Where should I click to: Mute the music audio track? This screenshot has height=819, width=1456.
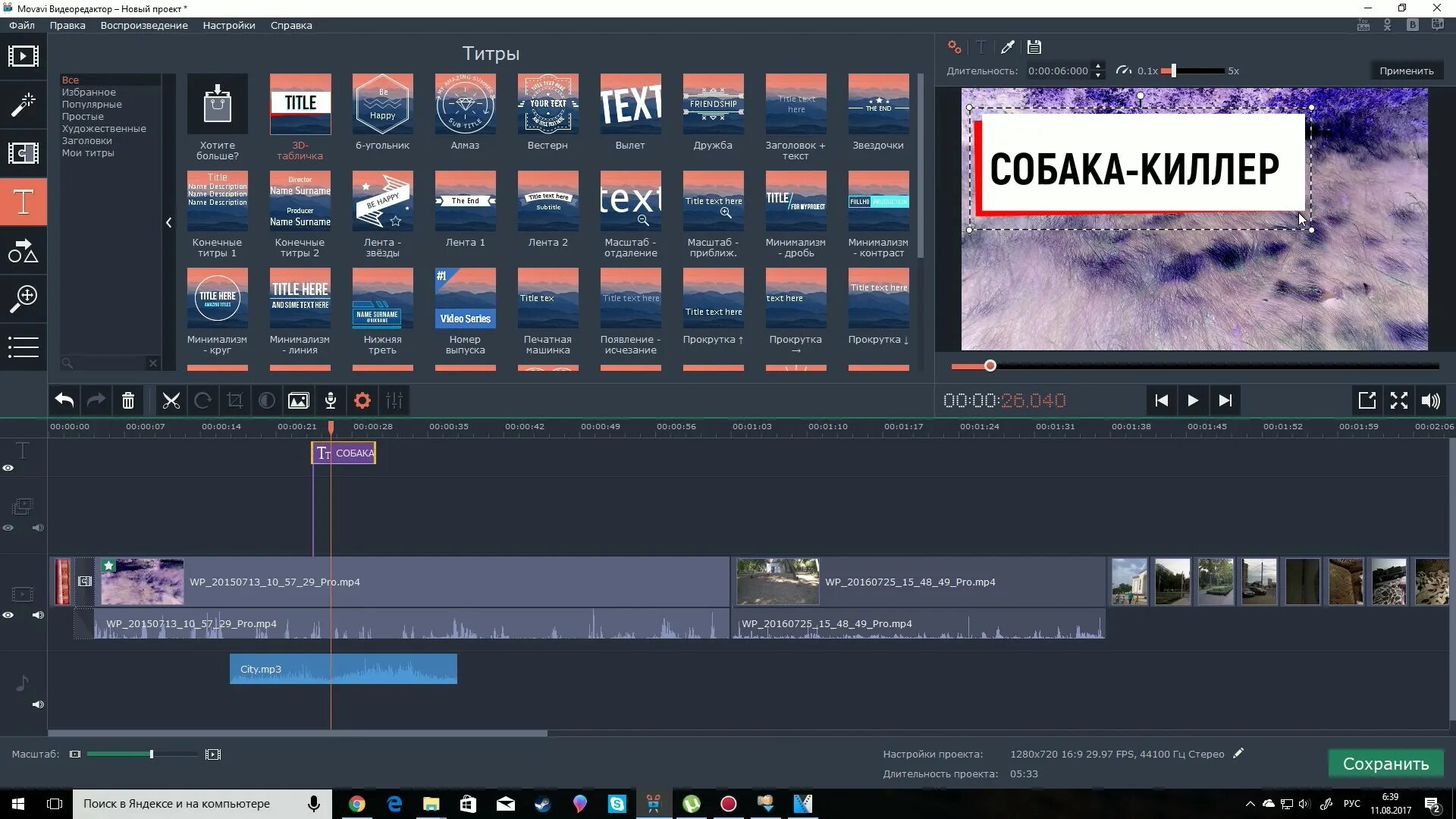coord(38,704)
